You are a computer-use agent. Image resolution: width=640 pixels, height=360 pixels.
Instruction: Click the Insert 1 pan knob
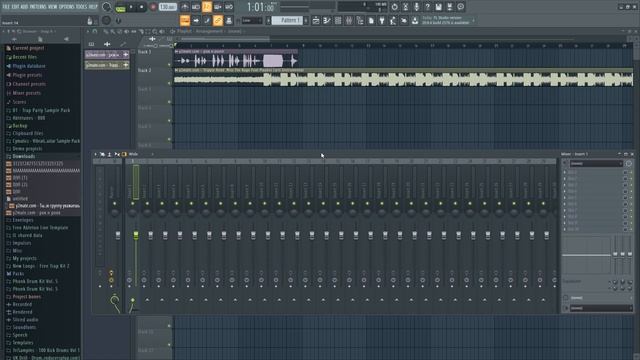point(133,213)
